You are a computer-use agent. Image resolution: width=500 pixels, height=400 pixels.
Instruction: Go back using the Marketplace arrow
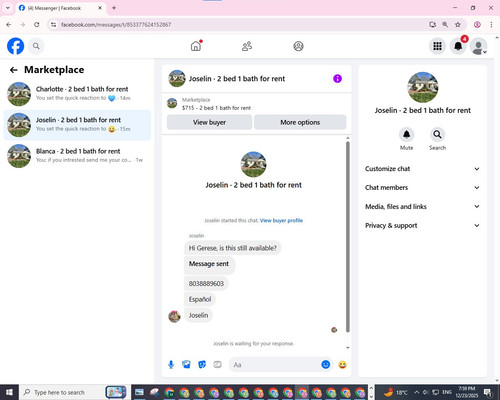(x=13, y=70)
